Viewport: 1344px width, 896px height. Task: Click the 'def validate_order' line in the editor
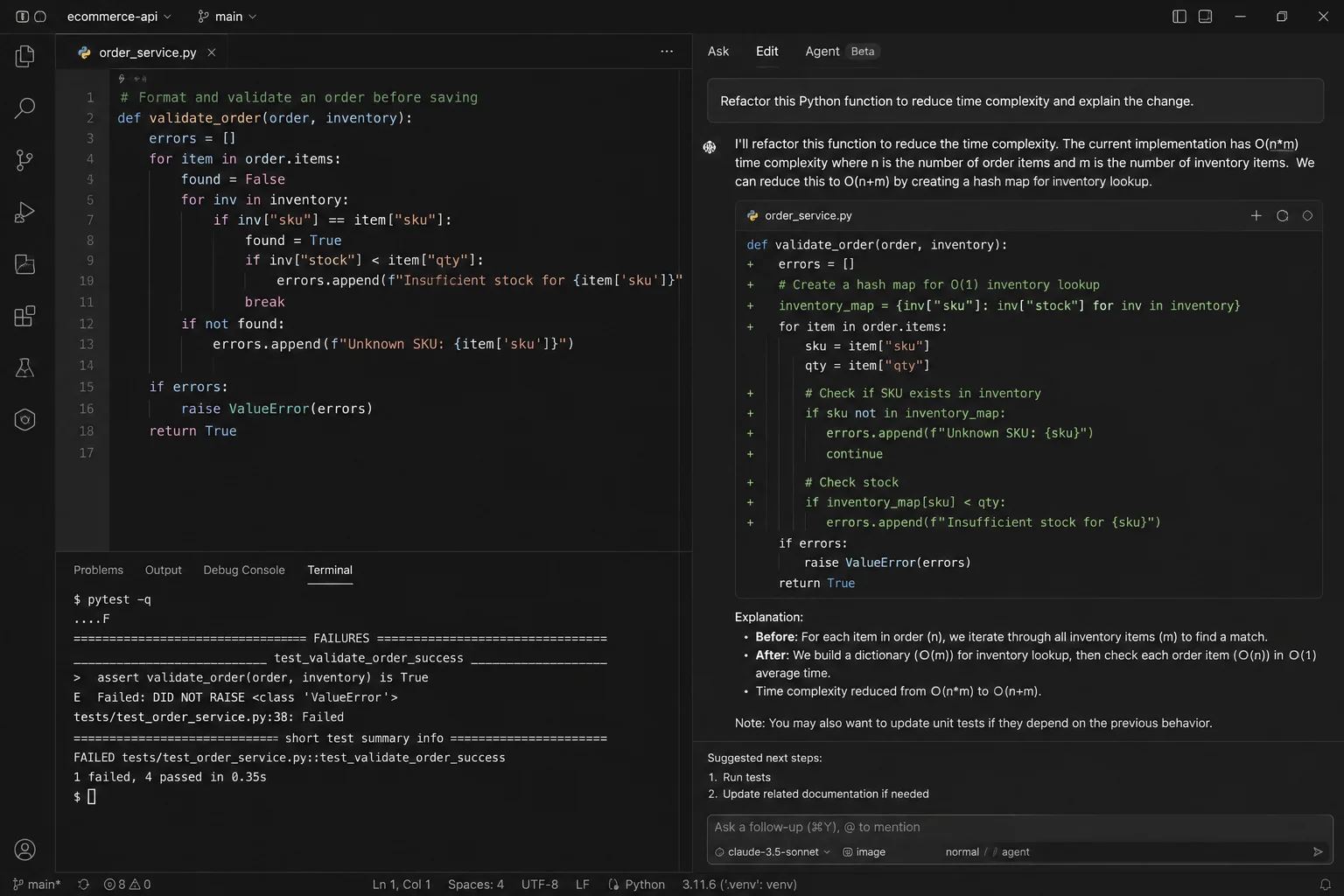[264, 118]
